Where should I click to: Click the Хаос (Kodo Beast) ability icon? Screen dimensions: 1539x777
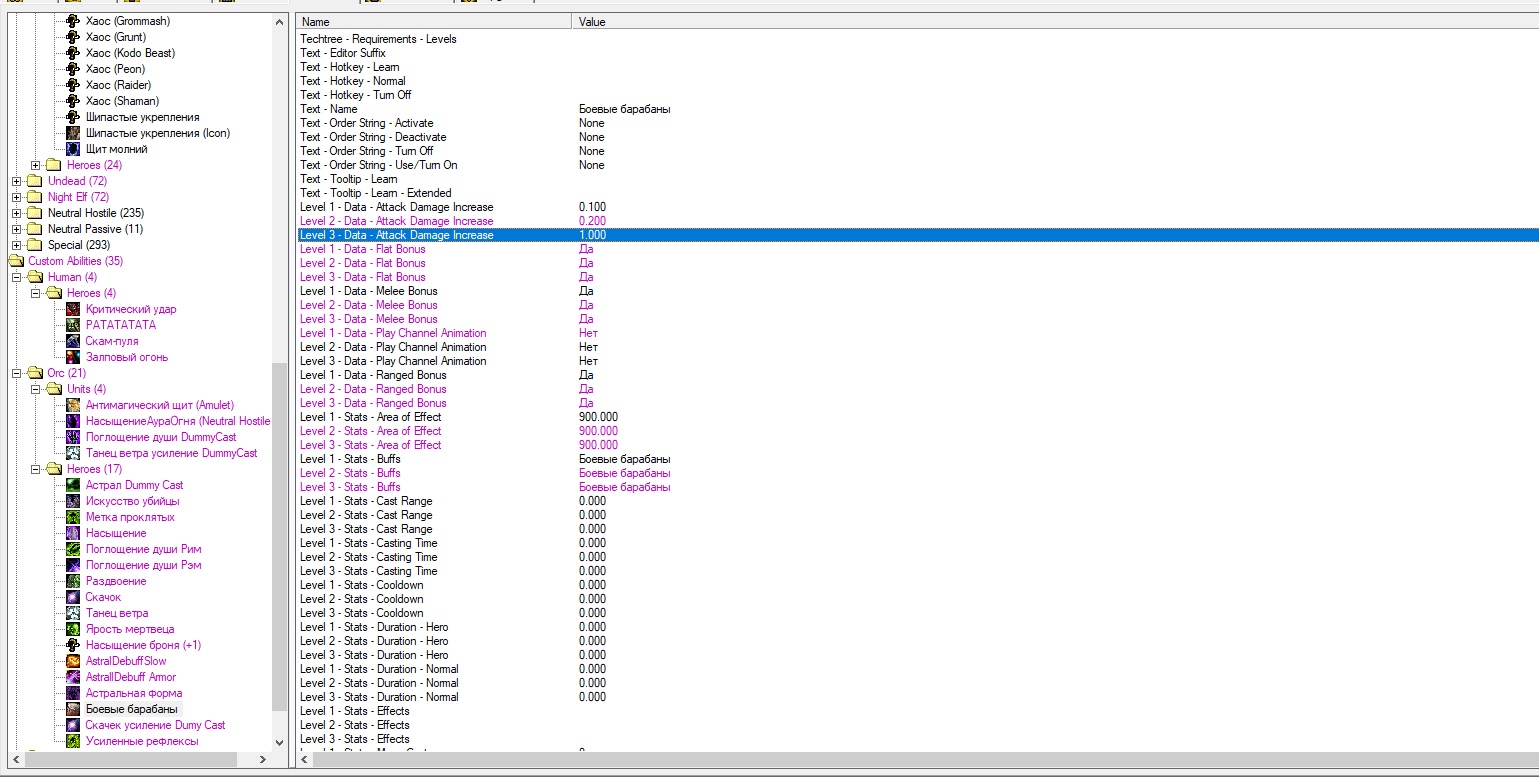tap(73, 53)
